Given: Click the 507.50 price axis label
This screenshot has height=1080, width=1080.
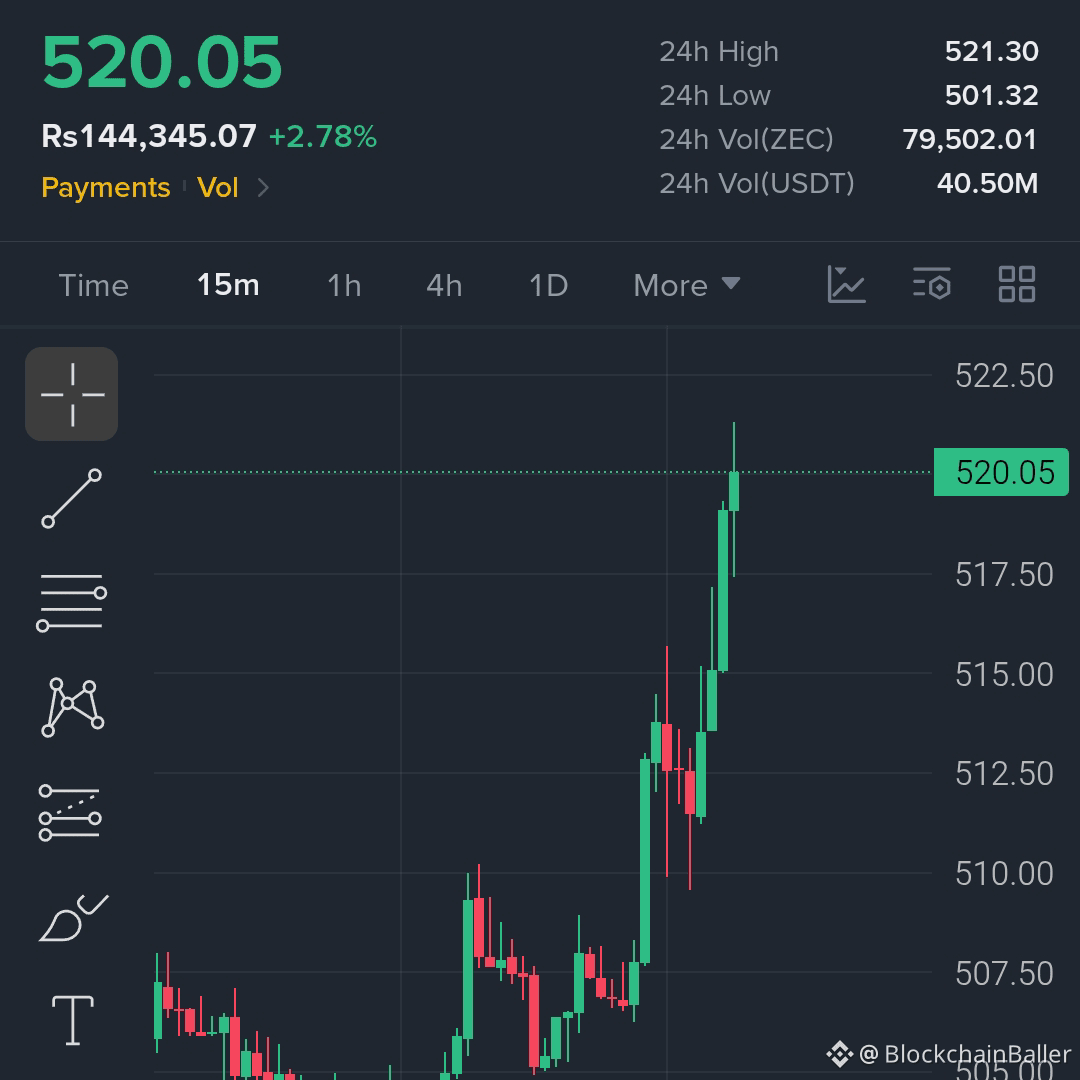Looking at the screenshot, I should (x=1004, y=973).
